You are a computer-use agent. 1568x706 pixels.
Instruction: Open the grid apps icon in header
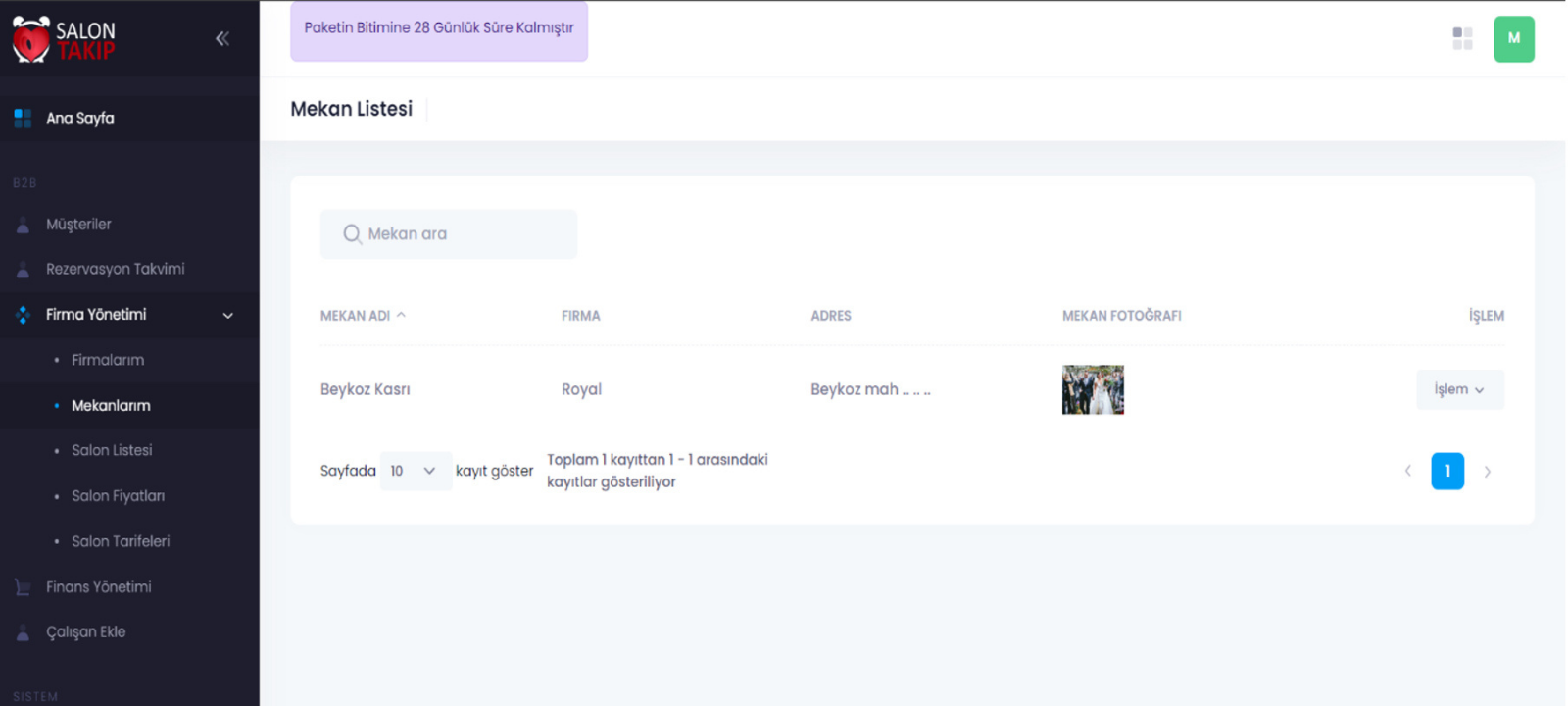click(x=1462, y=39)
